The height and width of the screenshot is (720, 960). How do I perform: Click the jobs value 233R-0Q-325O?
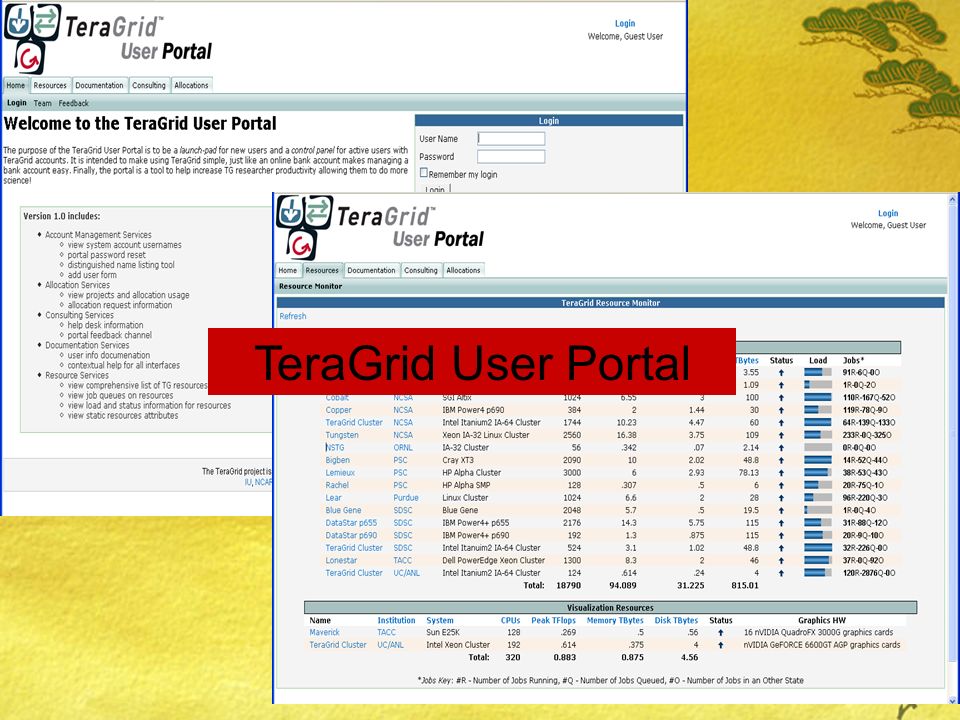867,435
